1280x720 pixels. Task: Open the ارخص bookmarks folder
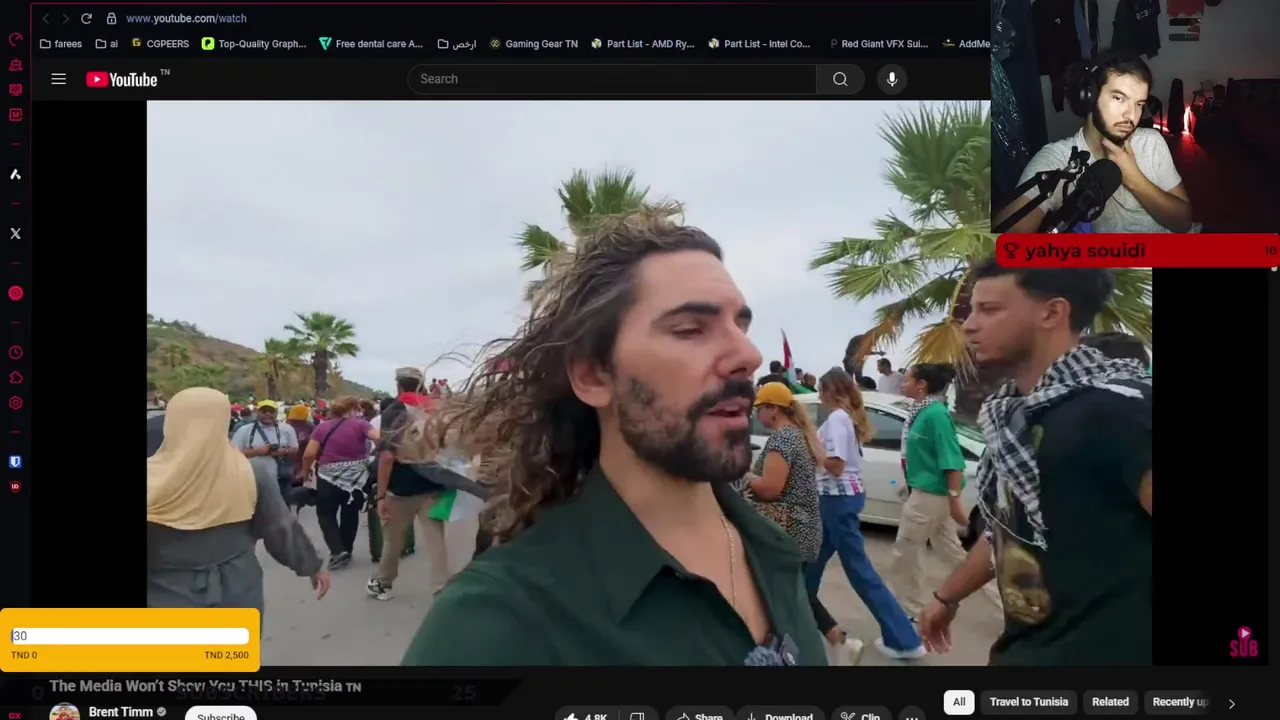point(458,44)
